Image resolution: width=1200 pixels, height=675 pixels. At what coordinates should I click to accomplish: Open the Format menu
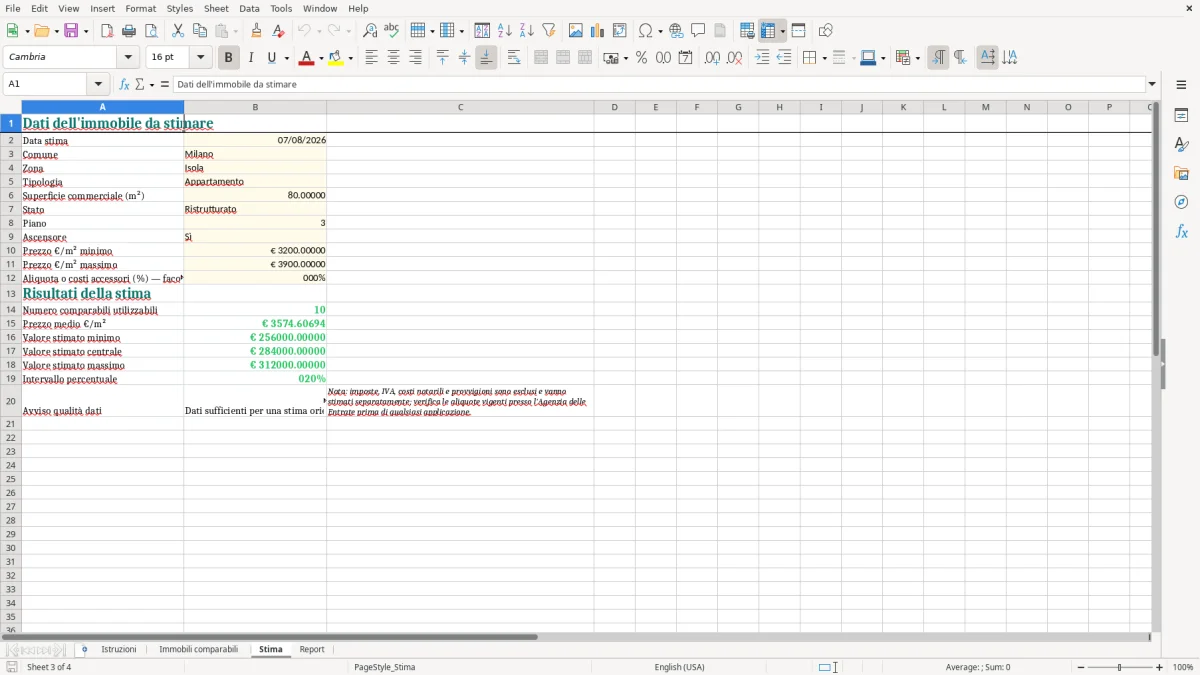tap(140, 8)
